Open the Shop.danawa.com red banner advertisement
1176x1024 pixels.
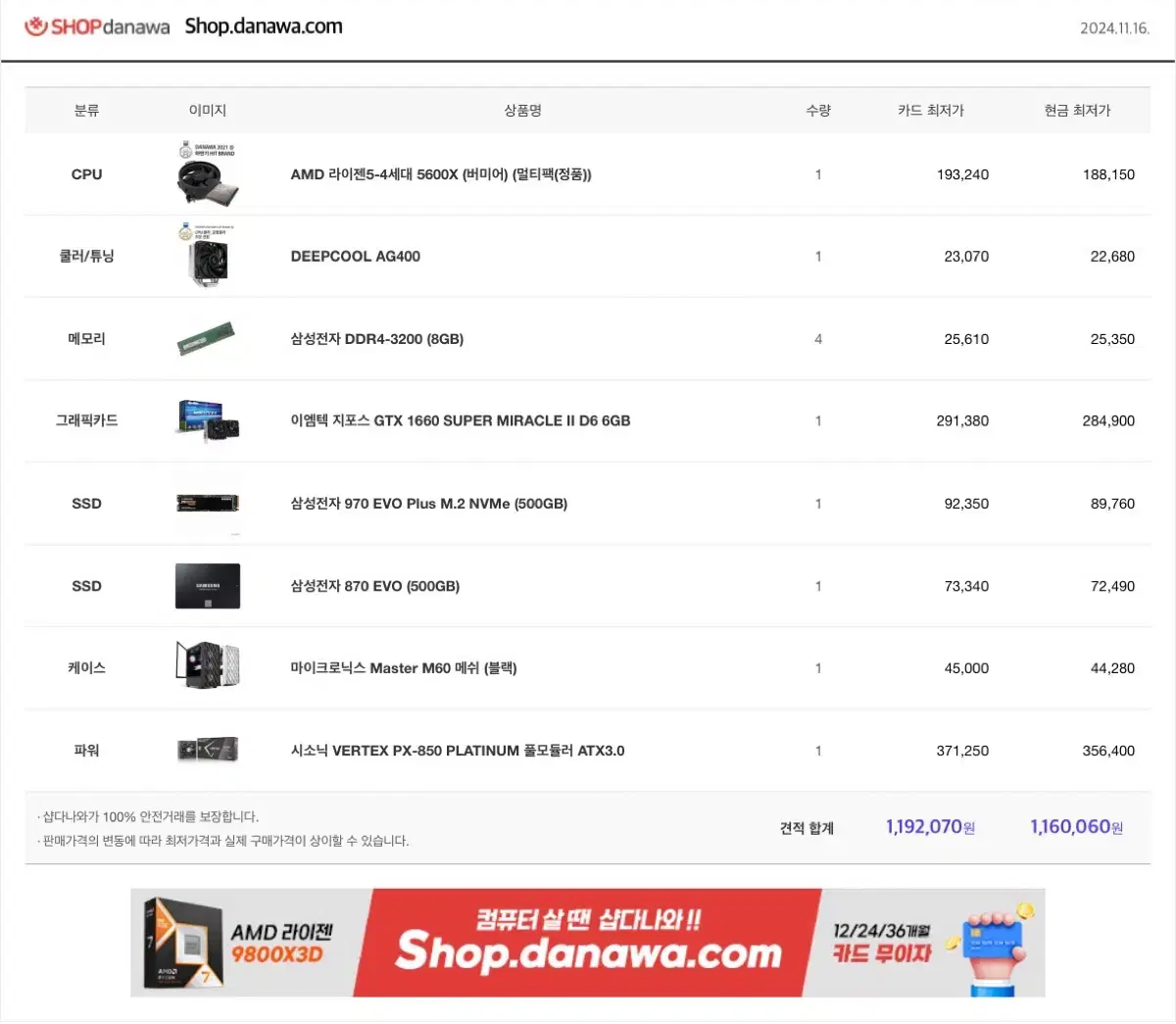tap(588, 943)
